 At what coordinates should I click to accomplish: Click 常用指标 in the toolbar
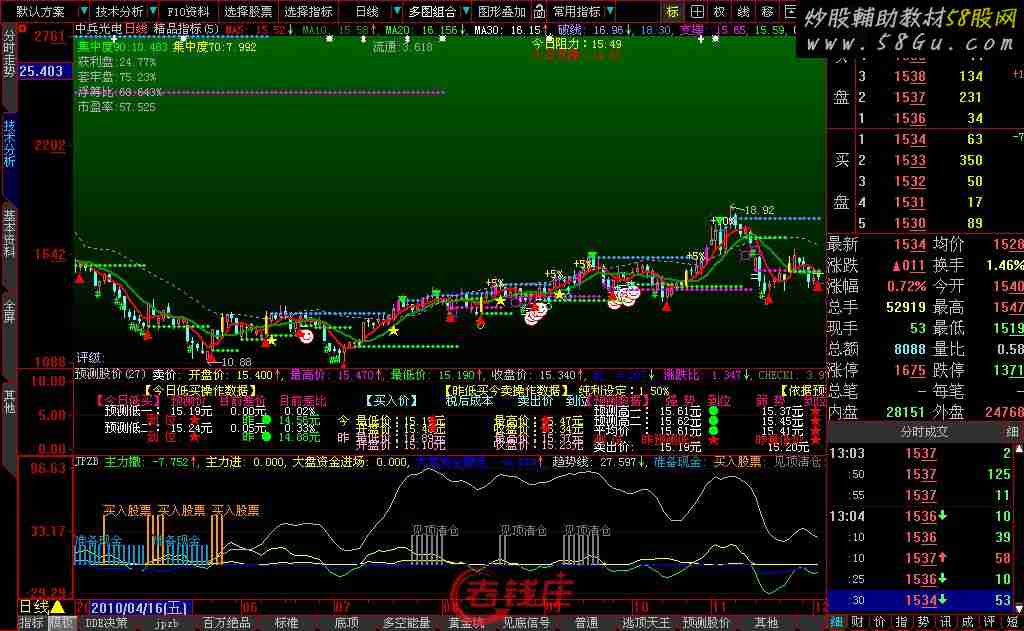tap(577, 12)
